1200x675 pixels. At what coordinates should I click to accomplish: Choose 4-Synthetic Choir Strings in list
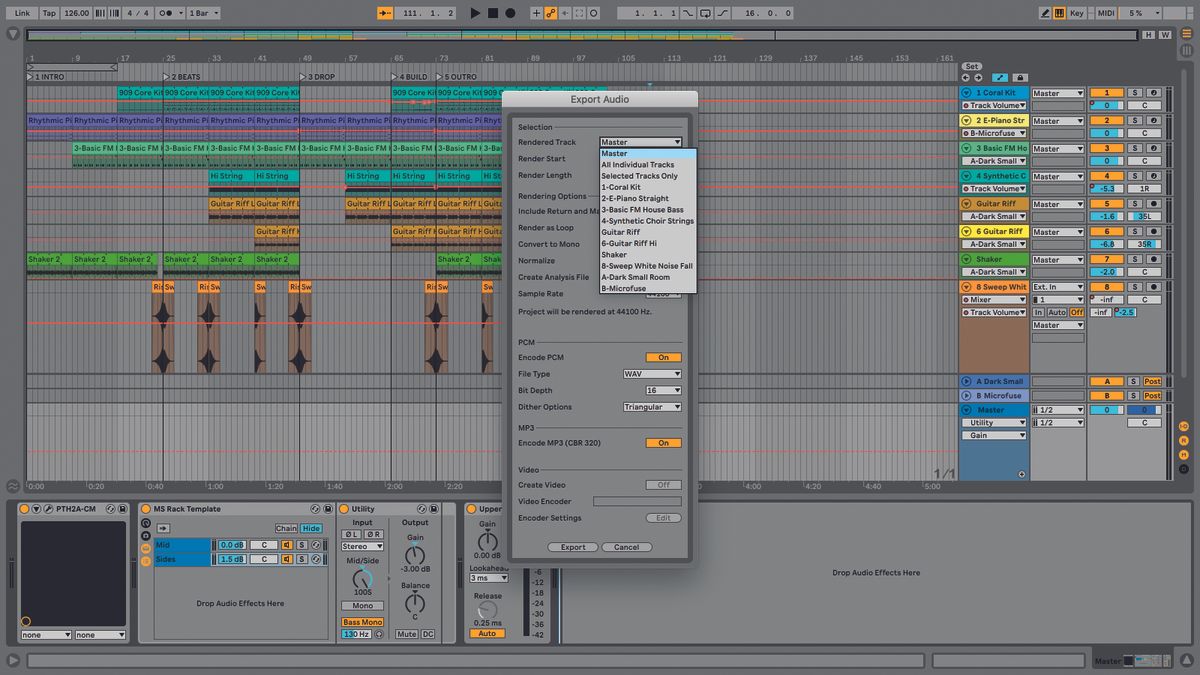(x=647, y=221)
